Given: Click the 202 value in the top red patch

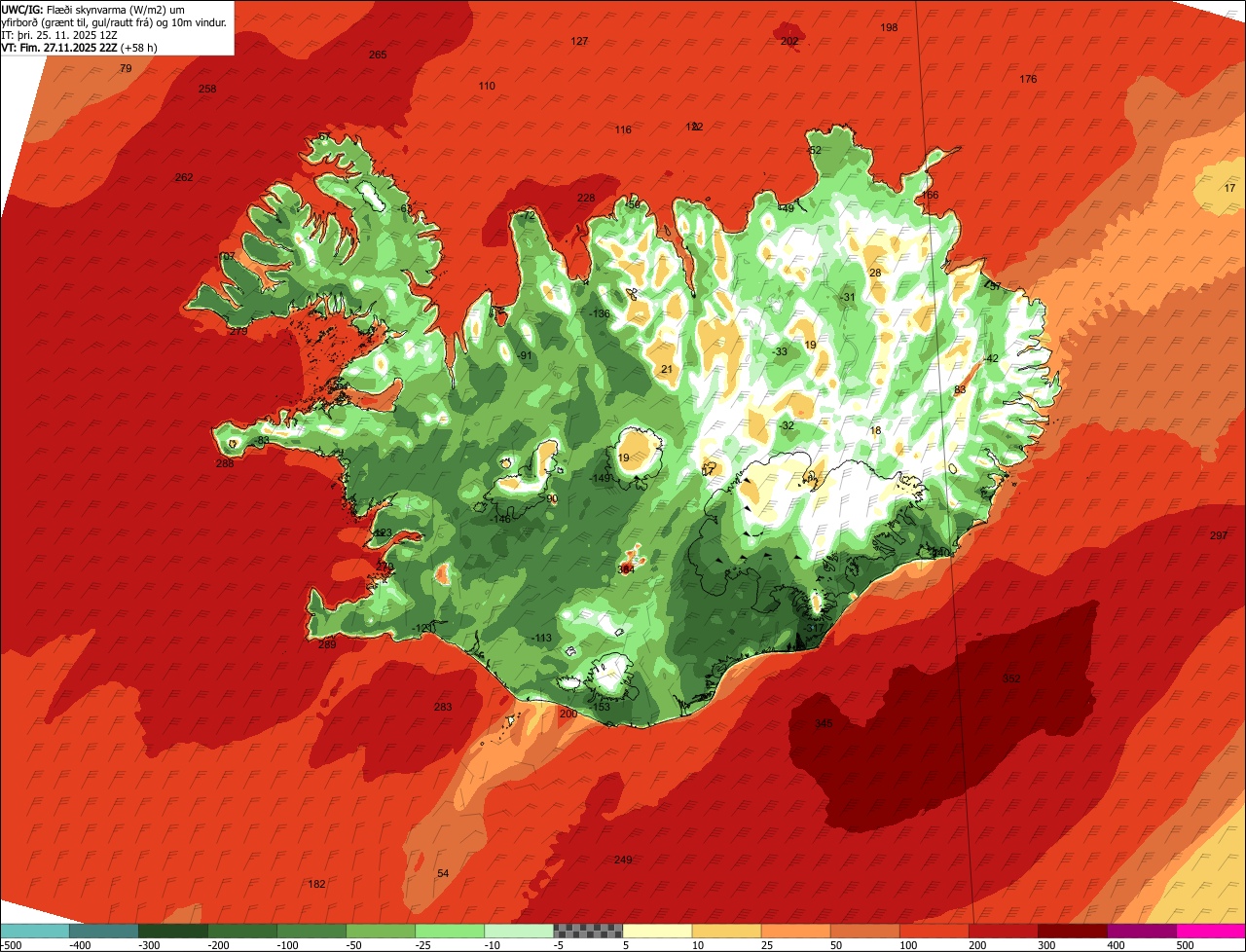Looking at the screenshot, I should 789,41.
